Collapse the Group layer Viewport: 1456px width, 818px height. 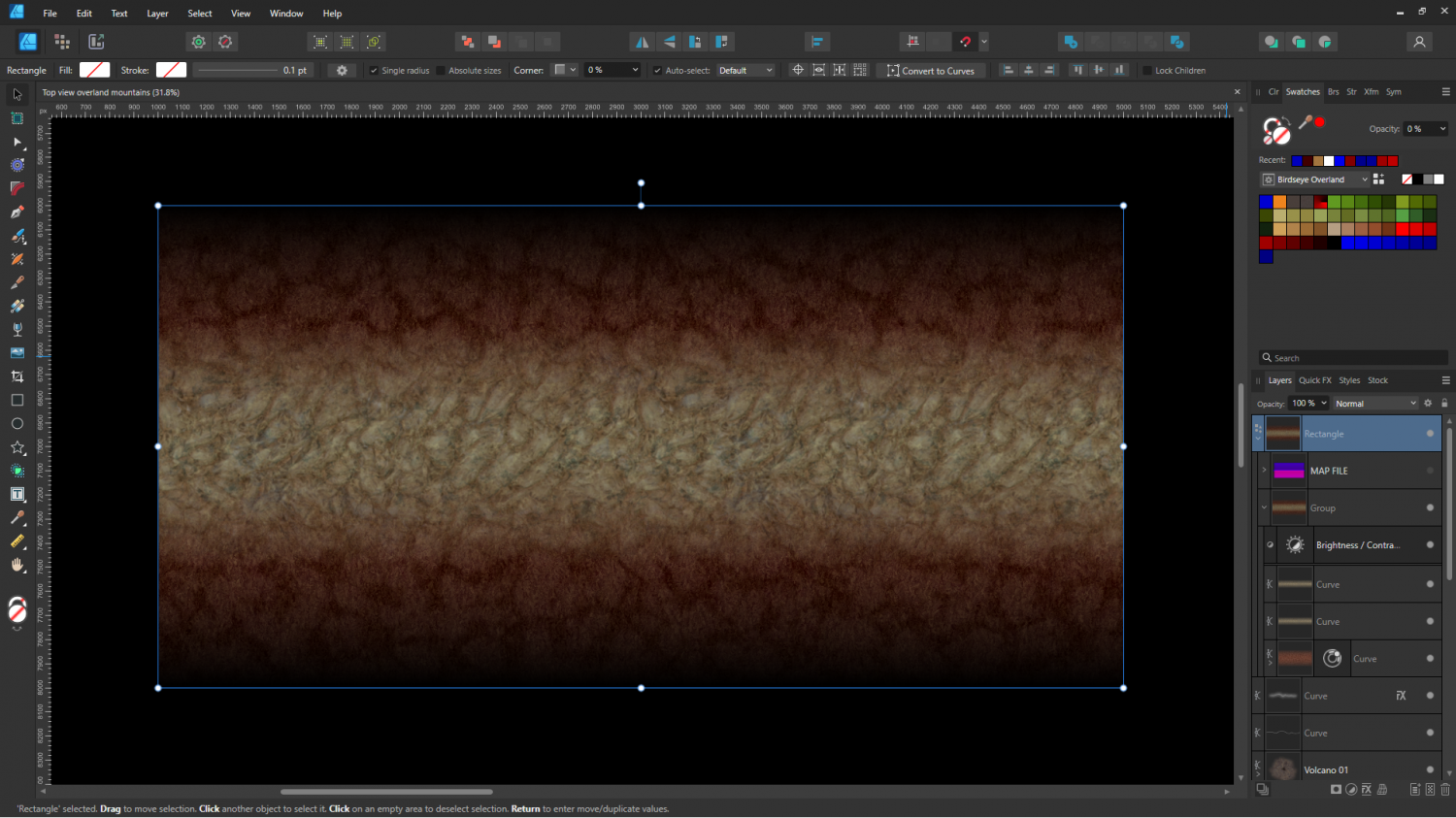[x=1264, y=507]
